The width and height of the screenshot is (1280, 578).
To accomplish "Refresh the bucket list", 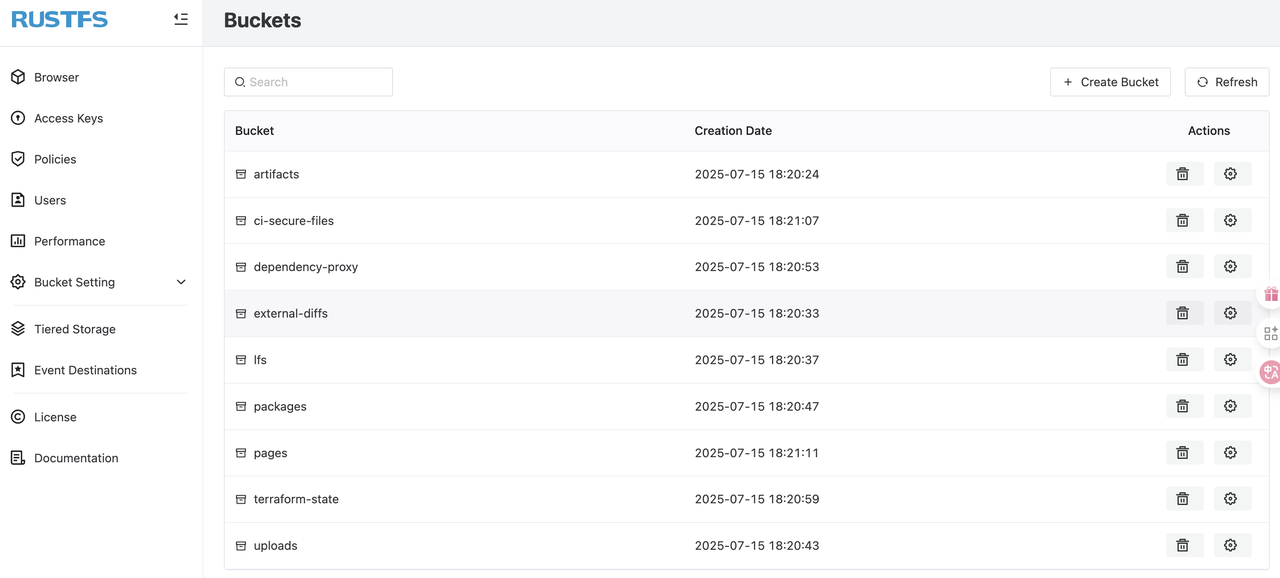I will 1227,82.
